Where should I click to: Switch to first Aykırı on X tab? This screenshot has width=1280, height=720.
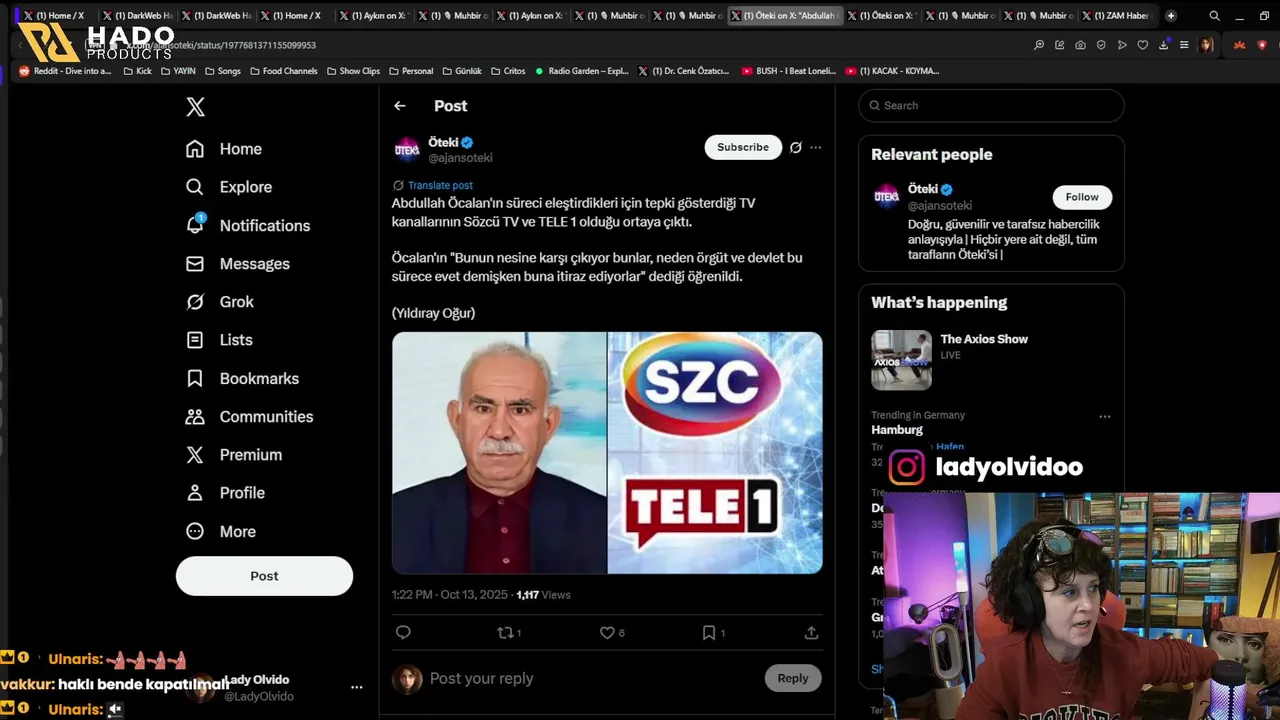(x=373, y=16)
